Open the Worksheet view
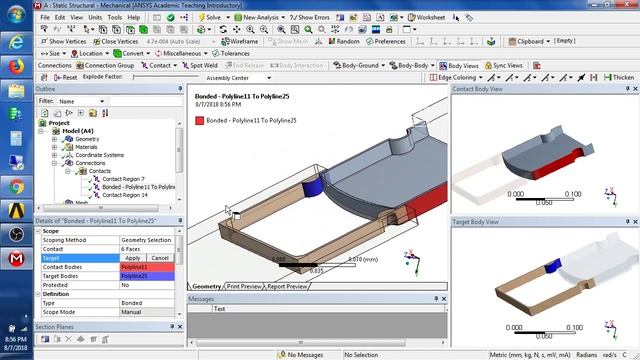Viewport: 640px width, 360px height. click(x=427, y=18)
